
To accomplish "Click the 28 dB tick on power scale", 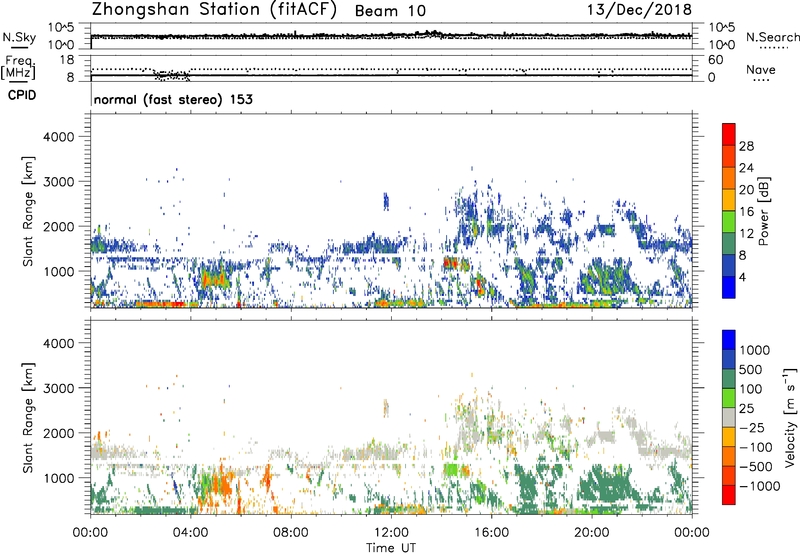I will coord(746,146).
